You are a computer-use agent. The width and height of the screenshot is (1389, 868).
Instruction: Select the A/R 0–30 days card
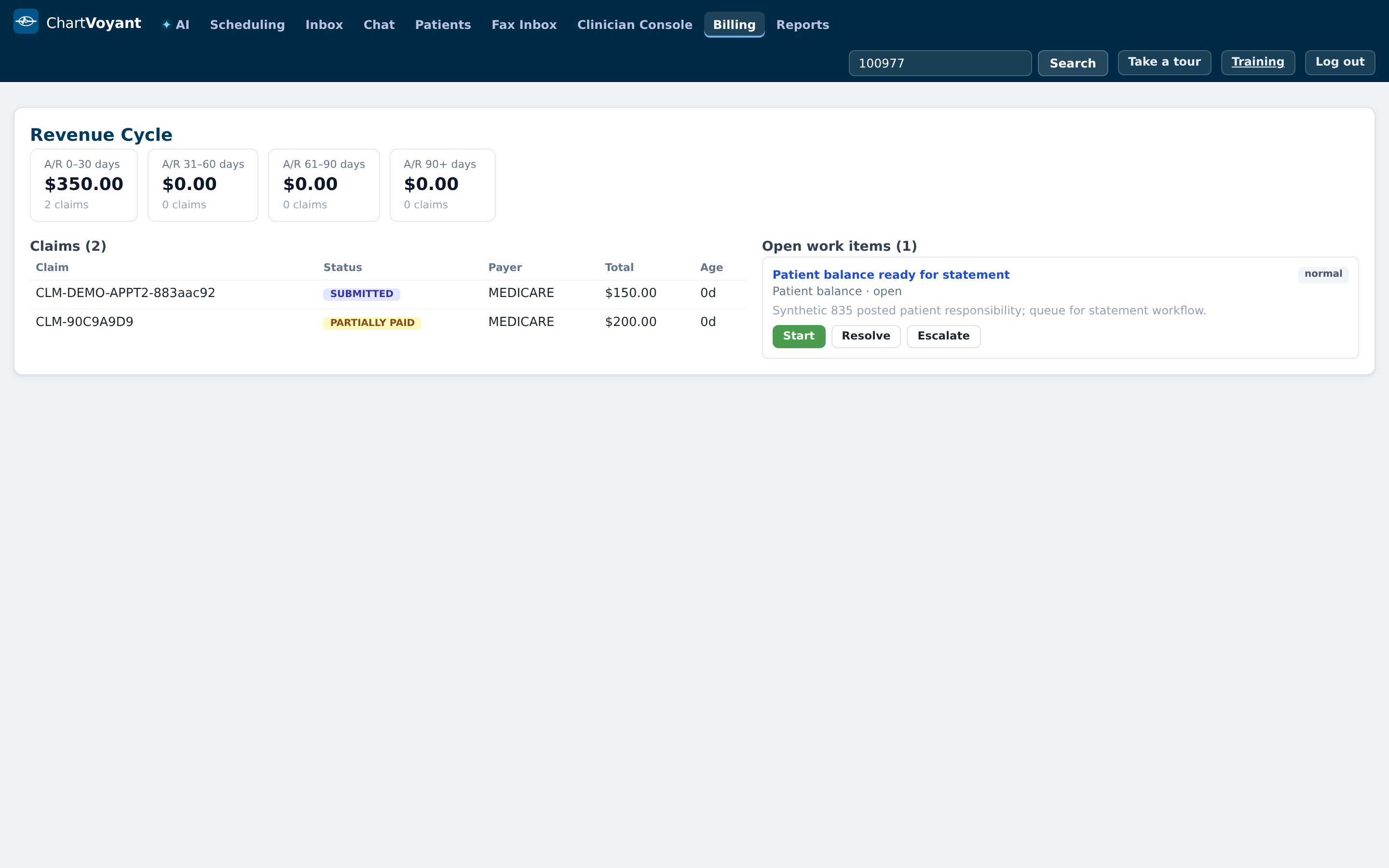click(84, 185)
